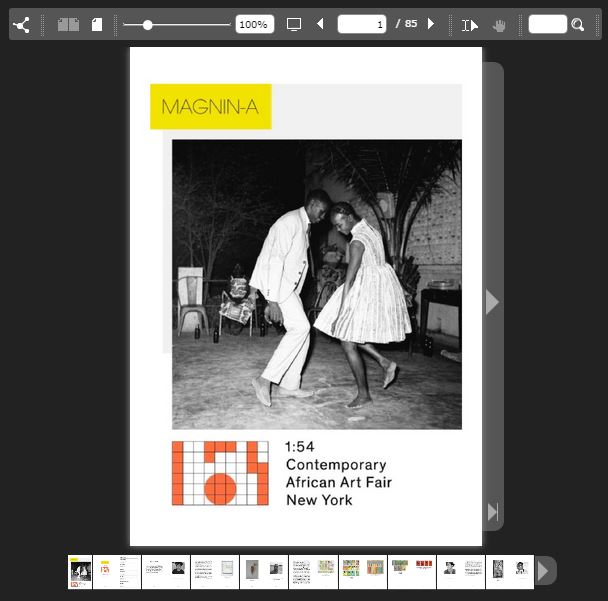Image resolution: width=608 pixels, height=601 pixels.
Task: Click the share icon in the toolbar
Action: 21,25
